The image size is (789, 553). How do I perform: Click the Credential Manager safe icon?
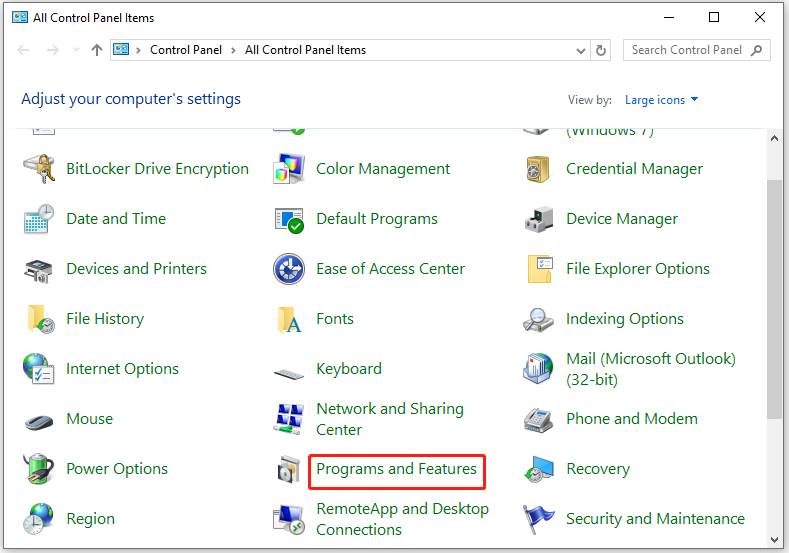539,169
